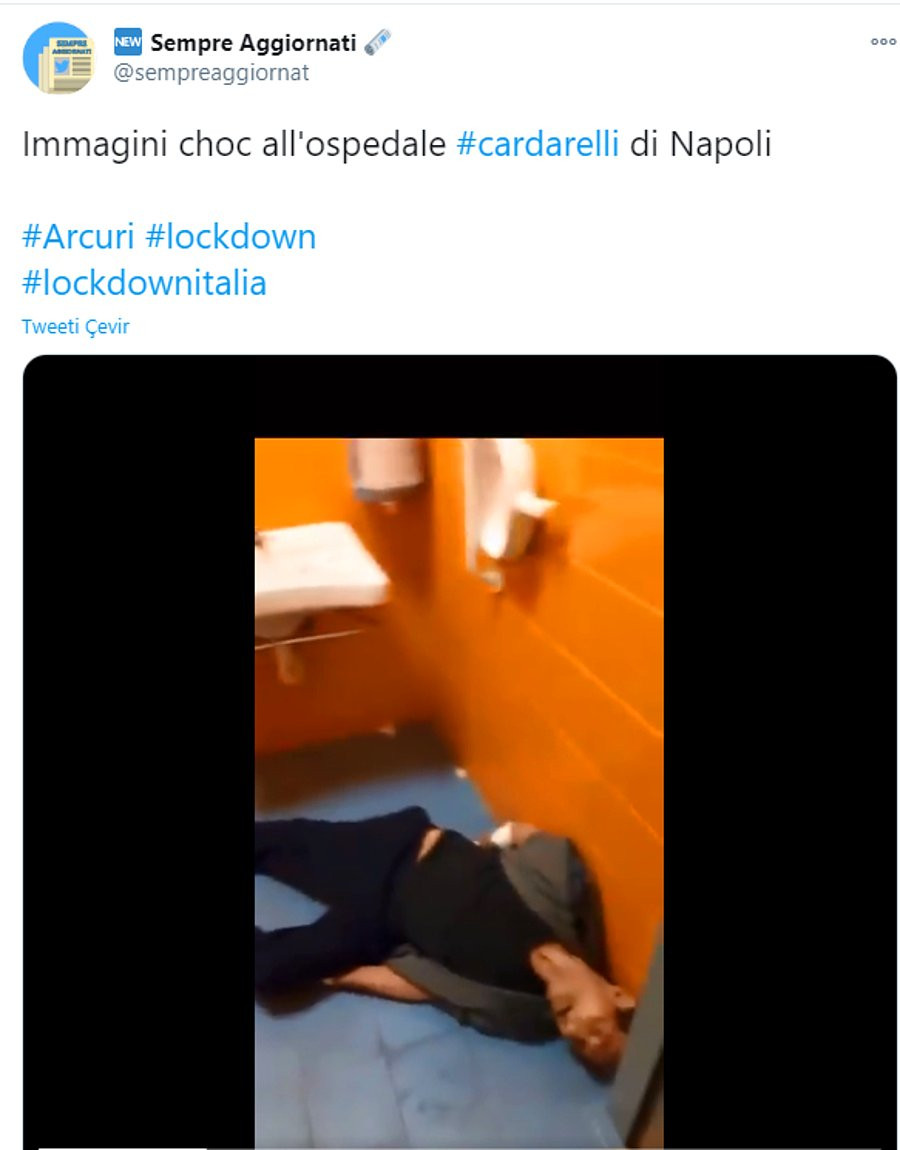Screen dimensions: 900x1150
Task: Click the blue NEW badge beside name
Action: [128, 43]
